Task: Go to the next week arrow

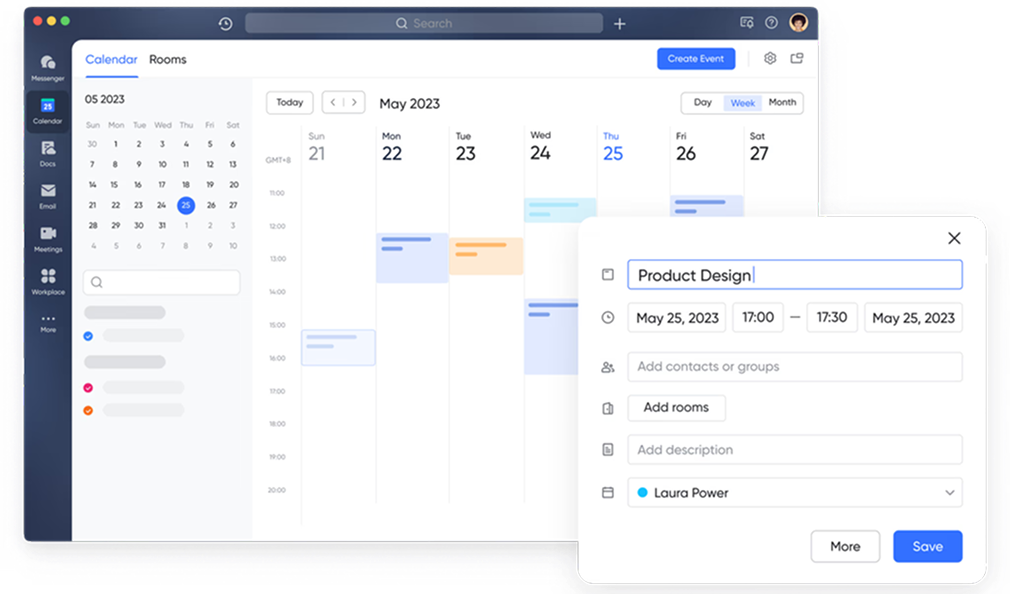Action: tap(354, 102)
